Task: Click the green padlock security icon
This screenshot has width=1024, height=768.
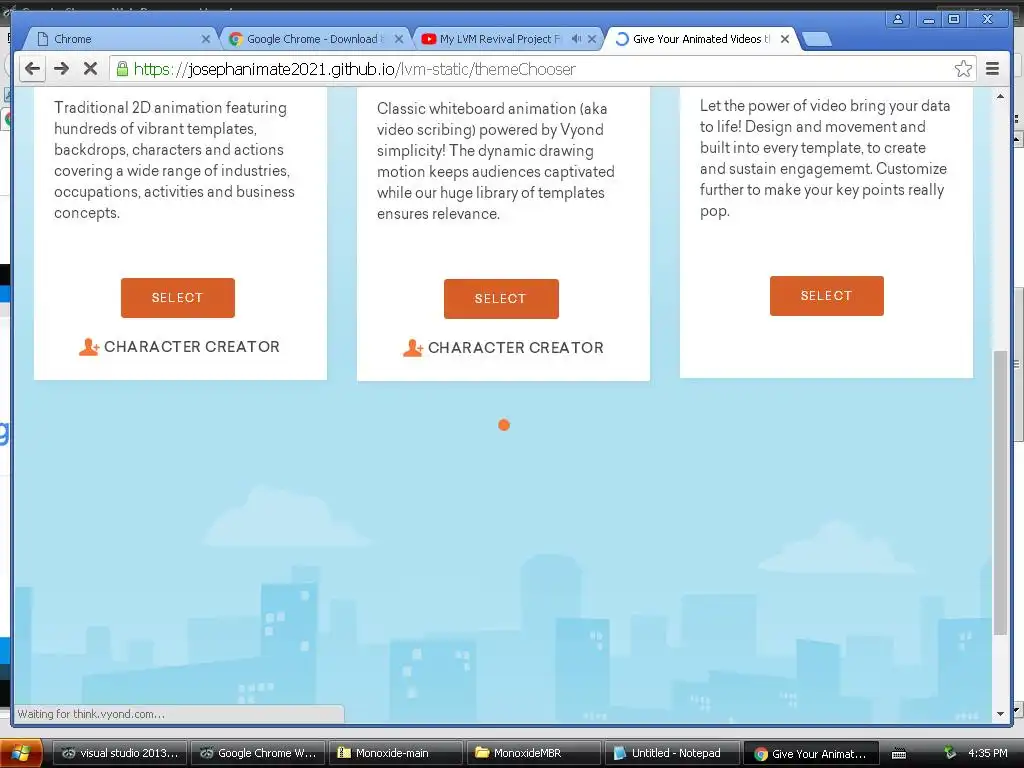Action: [122, 69]
